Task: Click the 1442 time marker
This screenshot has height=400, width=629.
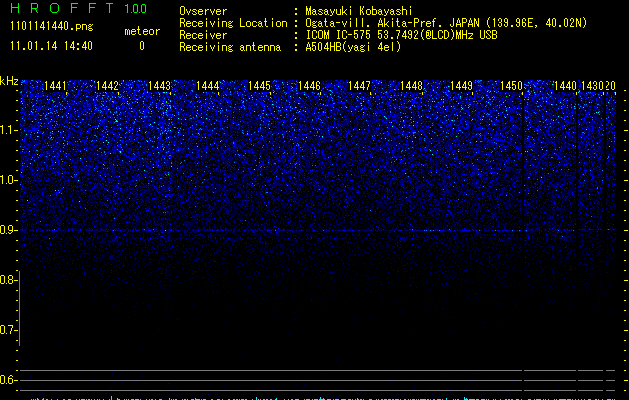Action: (108, 86)
